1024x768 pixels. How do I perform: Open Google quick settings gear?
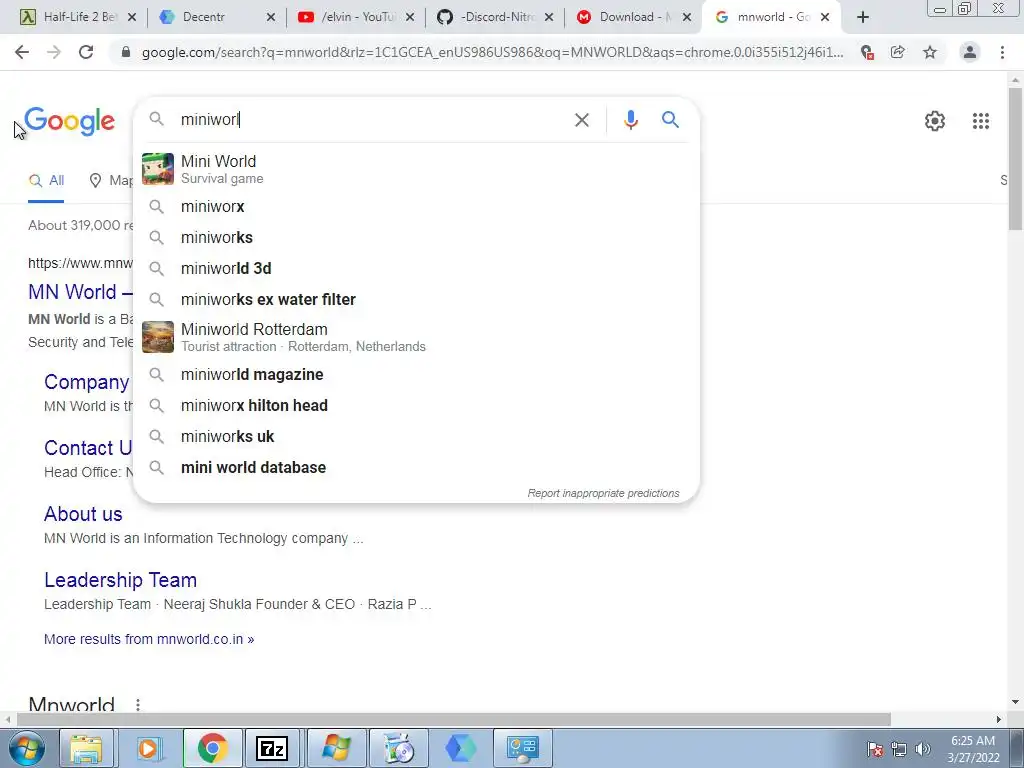point(935,121)
